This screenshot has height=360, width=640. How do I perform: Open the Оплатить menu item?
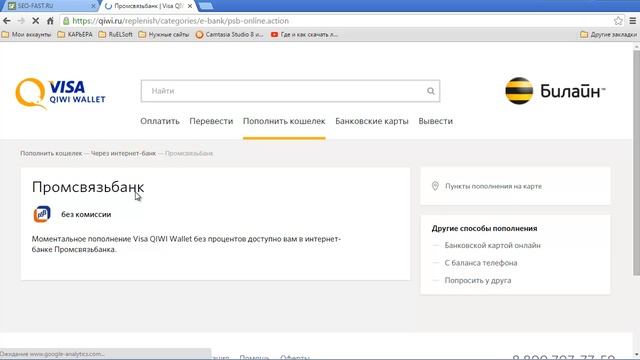pos(160,121)
